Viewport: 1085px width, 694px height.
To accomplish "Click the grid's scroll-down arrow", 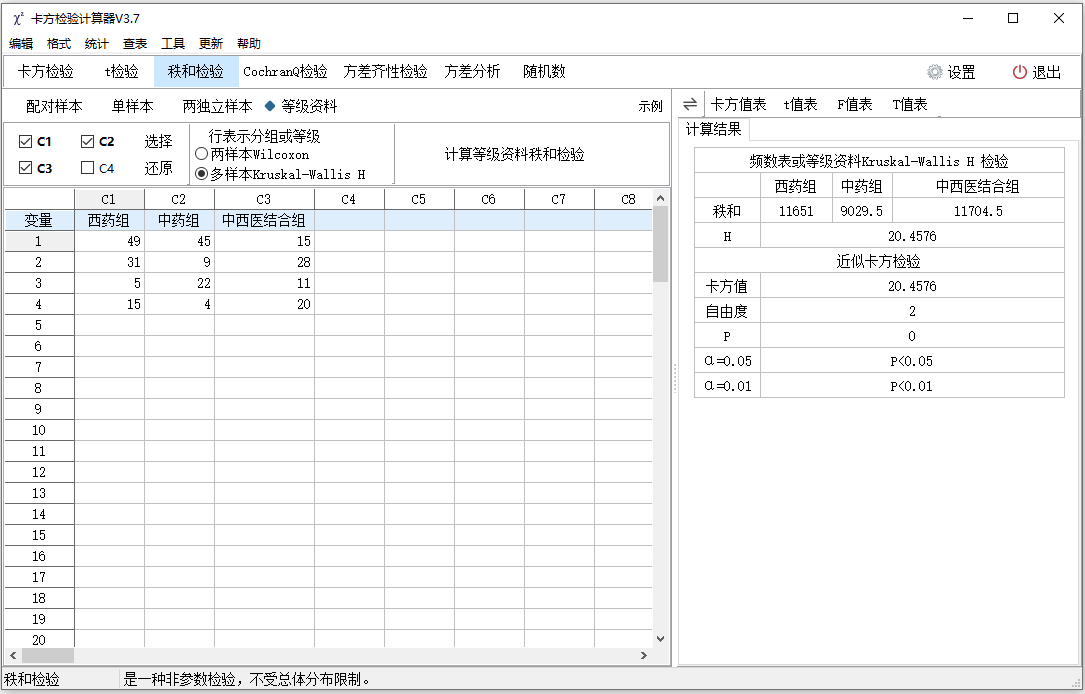I will (660, 639).
